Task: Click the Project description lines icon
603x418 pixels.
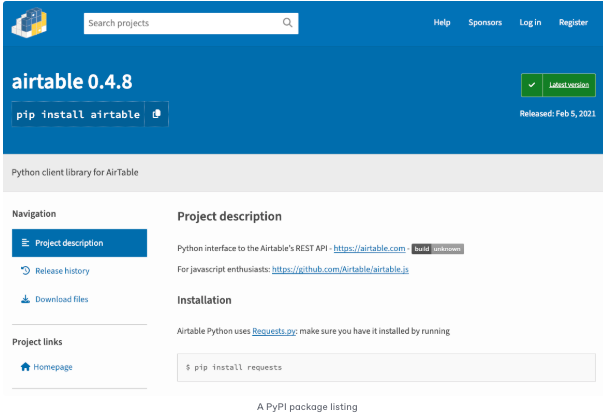Action: point(25,243)
